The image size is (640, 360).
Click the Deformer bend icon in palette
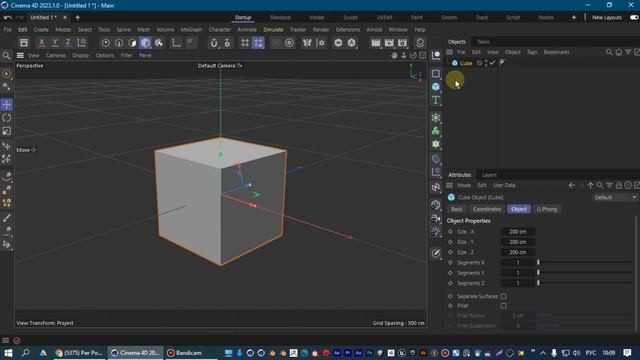coord(436,159)
